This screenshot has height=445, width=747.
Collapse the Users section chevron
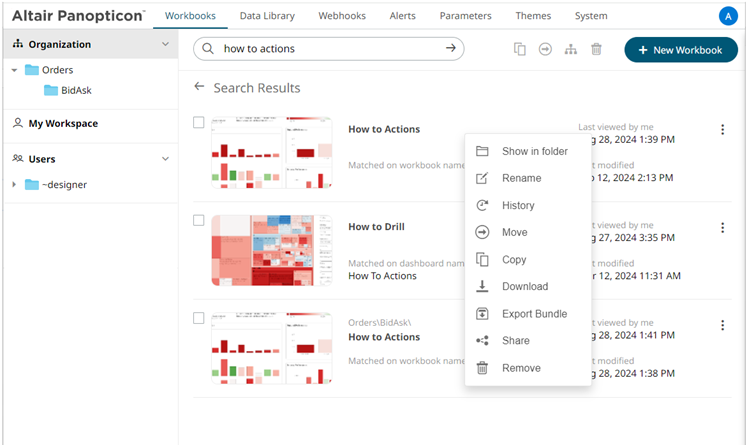coord(166,159)
